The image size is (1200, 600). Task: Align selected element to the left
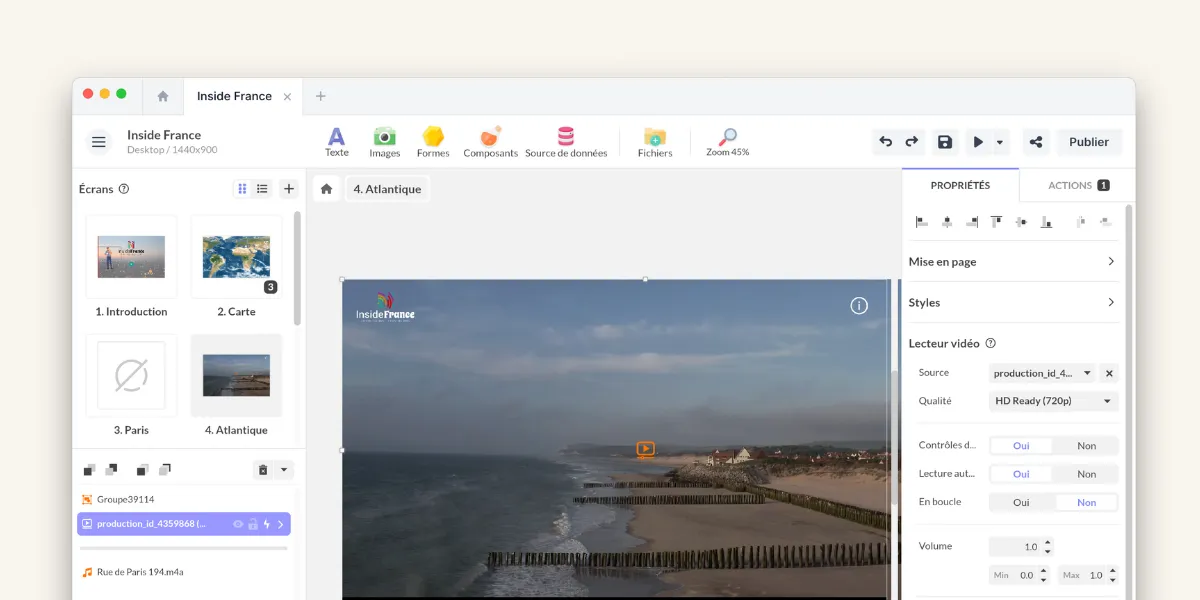[x=921, y=221]
